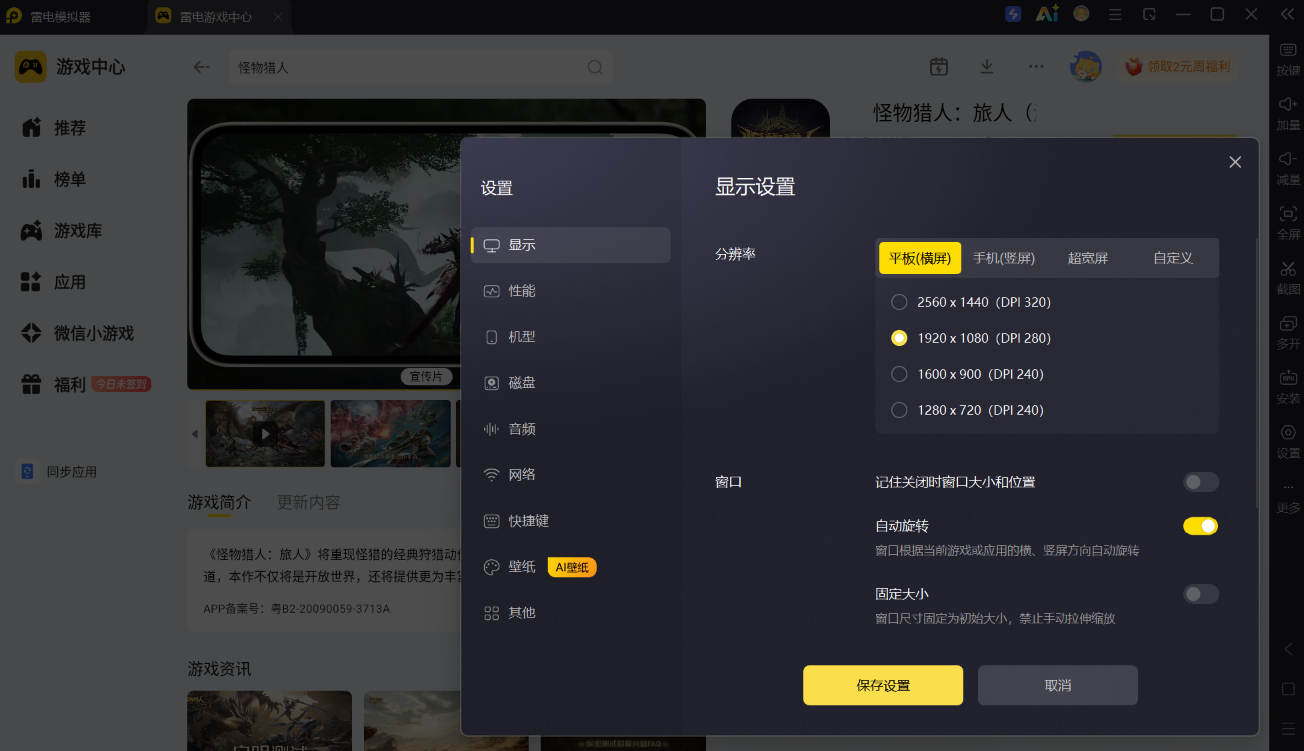The width and height of the screenshot is (1304, 751).
Task: Click the three-dot more icon near downloads
Action: tap(1036, 66)
